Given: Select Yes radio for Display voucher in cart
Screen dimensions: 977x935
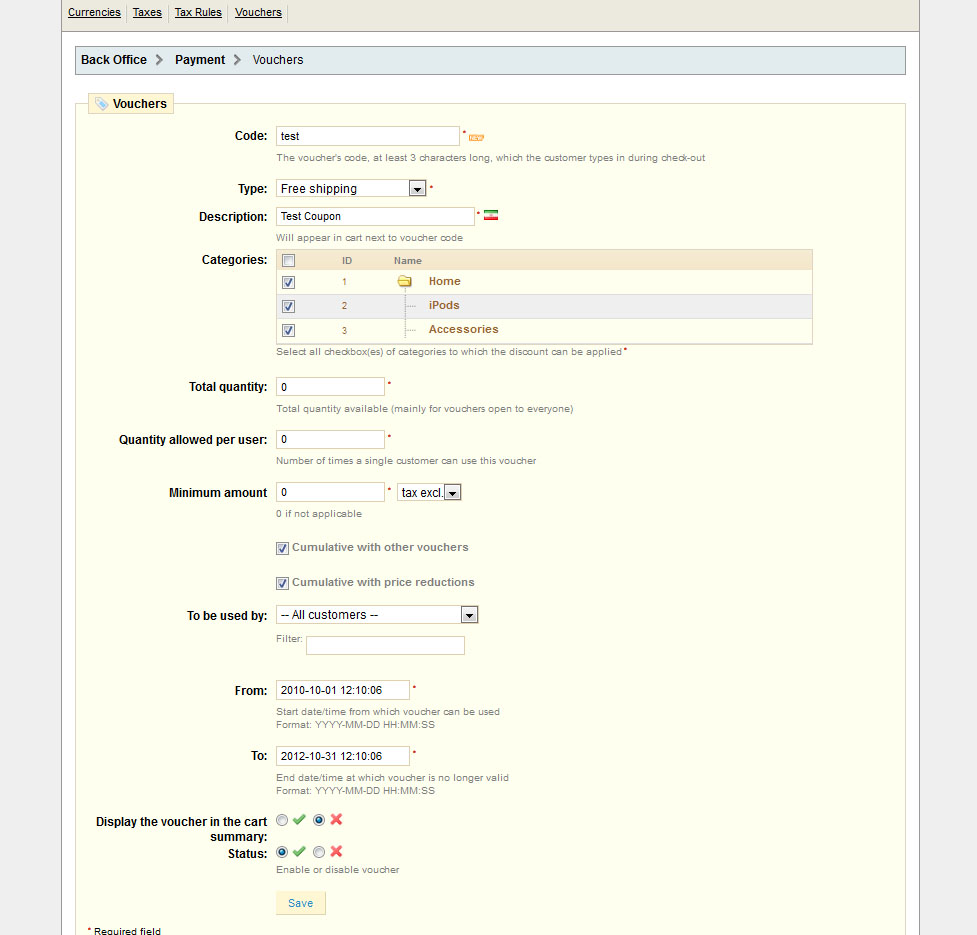Looking at the screenshot, I should click(x=282, y=820).
